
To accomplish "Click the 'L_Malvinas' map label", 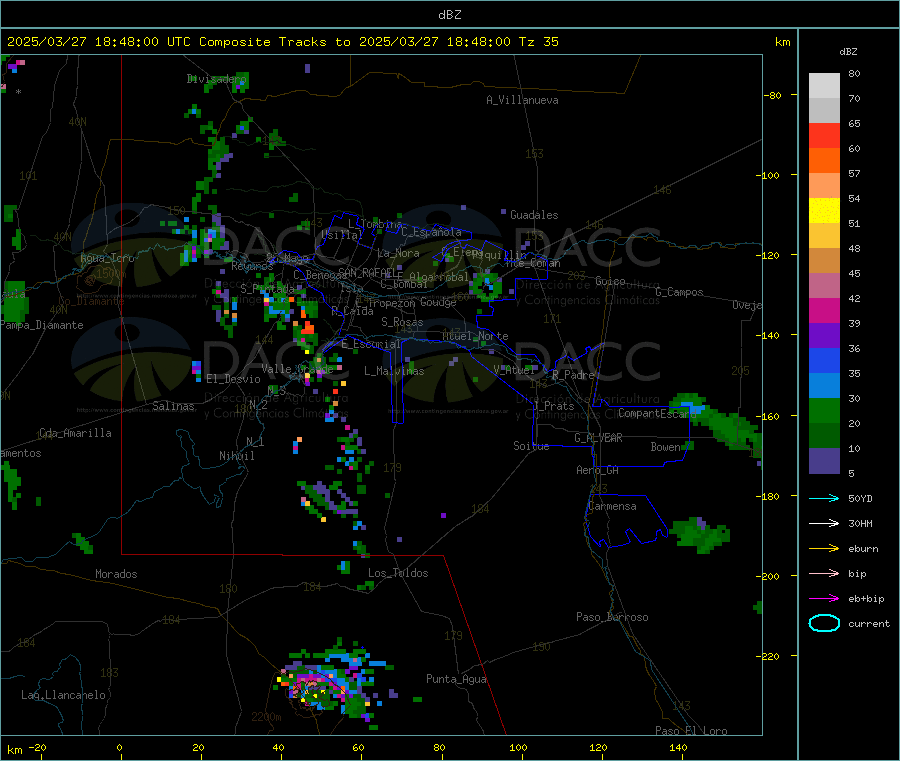I will point(394,371).
